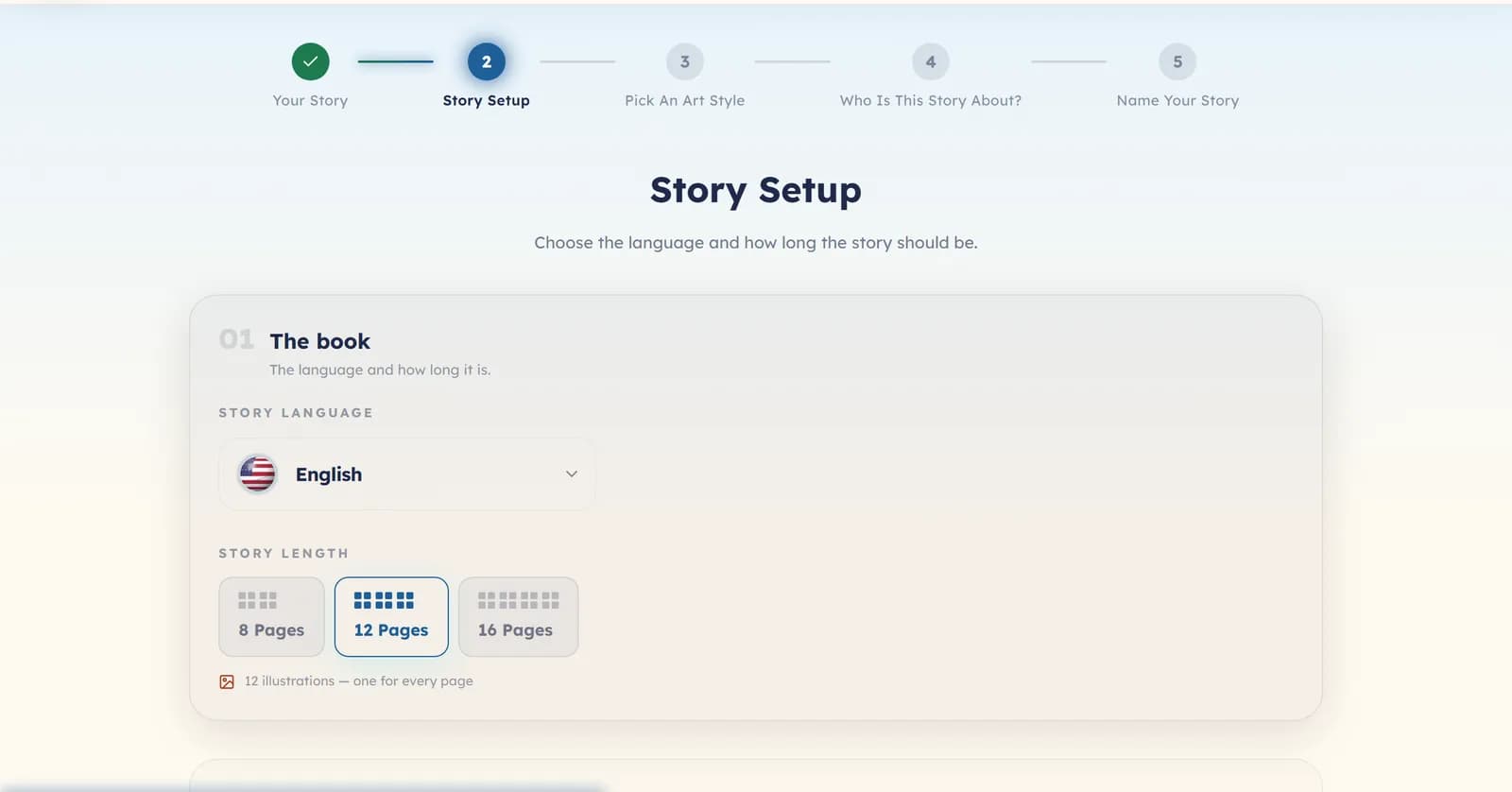Jump to Pick An Art Style step
The image size is (1512, 792).
685,100
